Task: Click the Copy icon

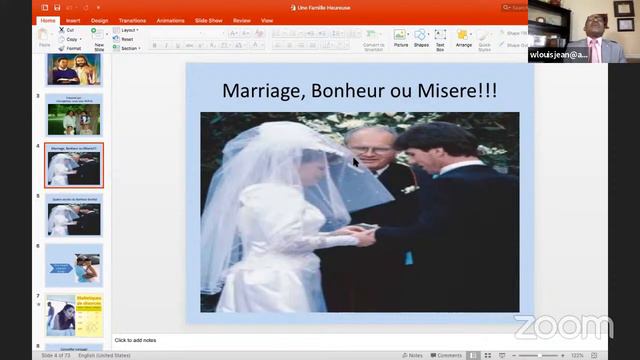Action: (x=62, y=39)
